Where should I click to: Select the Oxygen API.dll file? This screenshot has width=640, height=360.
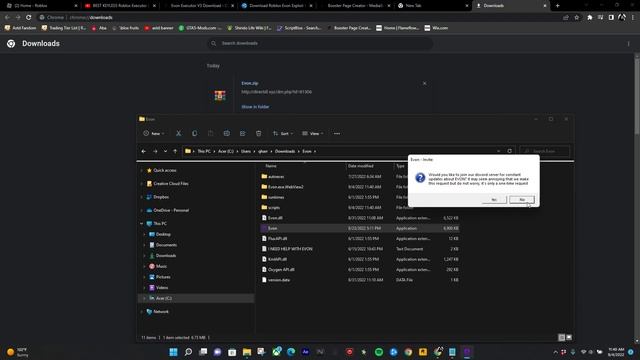click(x=281, y=269)
